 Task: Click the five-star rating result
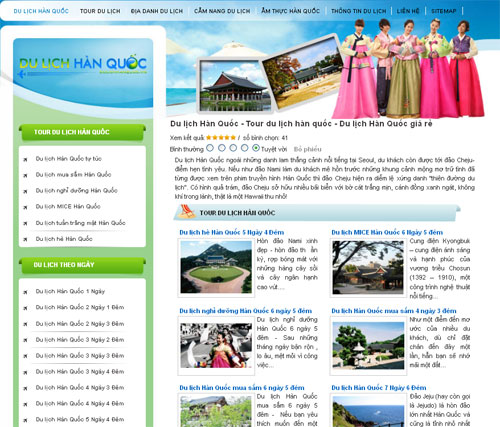221,137
